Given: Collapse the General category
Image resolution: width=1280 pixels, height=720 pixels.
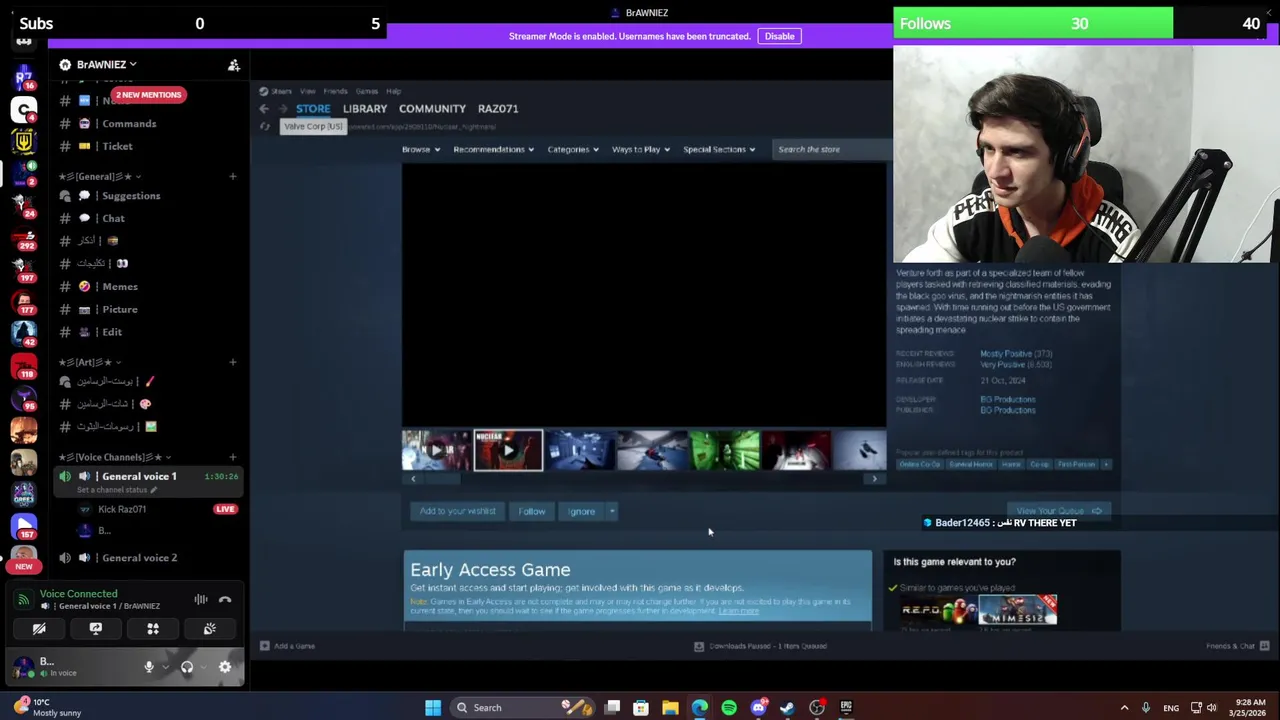Looking at the screenshot, I should (x=99, y=177).
